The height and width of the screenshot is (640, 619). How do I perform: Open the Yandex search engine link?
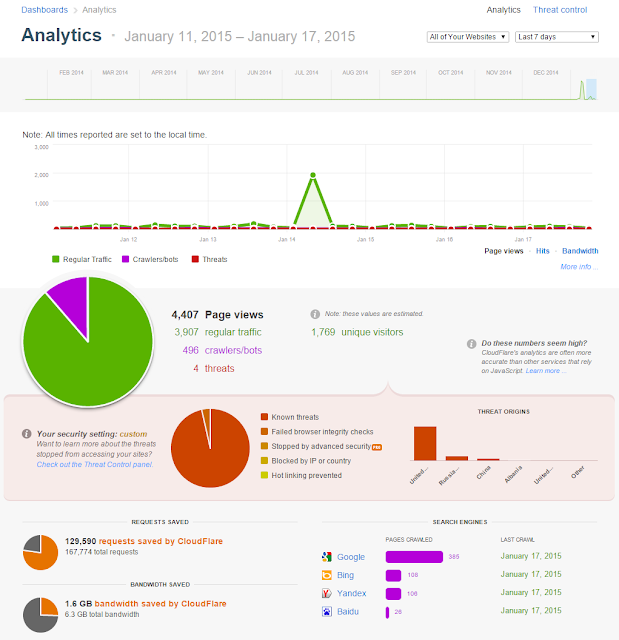click(351, 593)
